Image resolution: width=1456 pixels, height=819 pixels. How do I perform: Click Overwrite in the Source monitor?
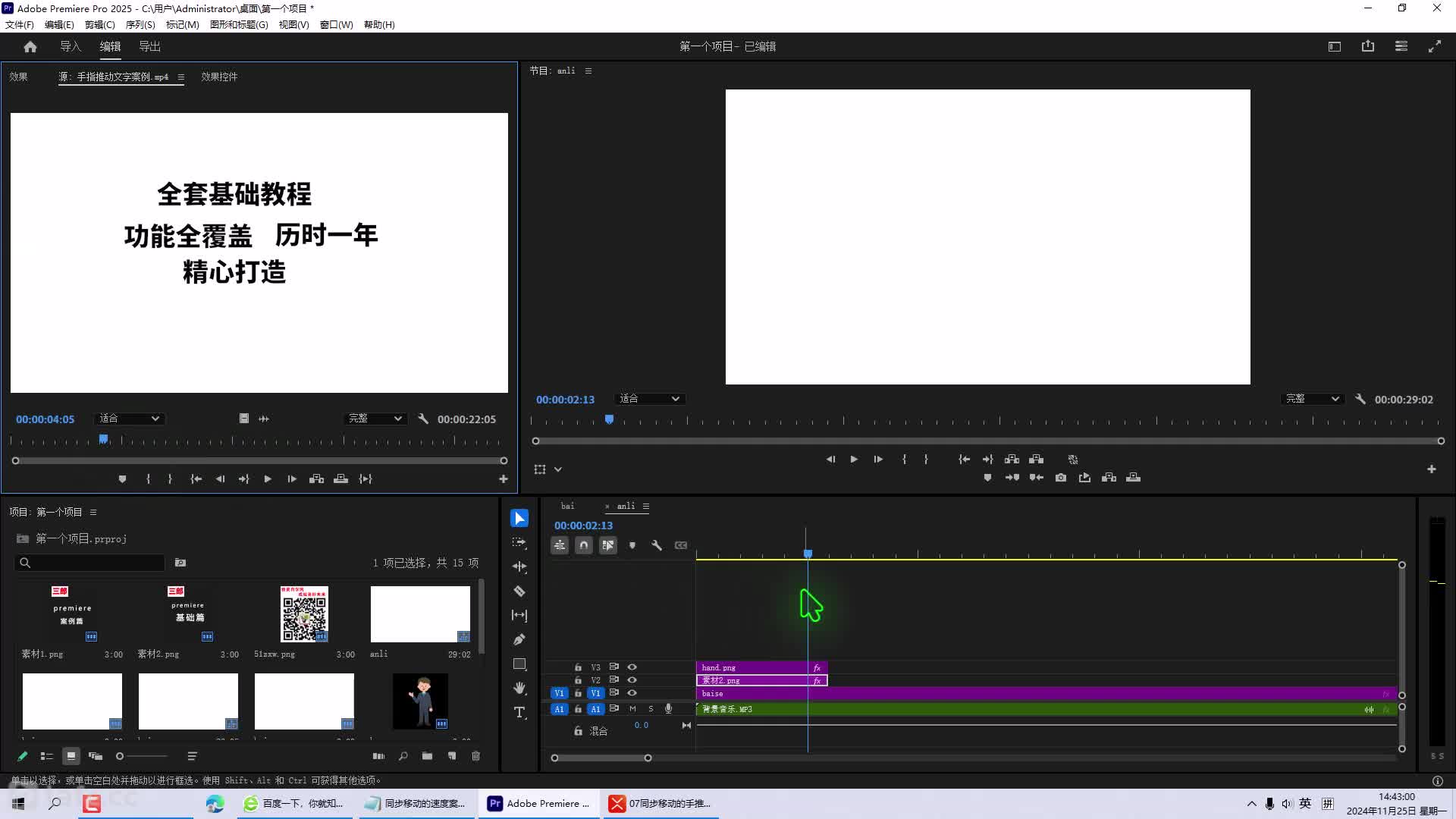click(x=341, y=479)
